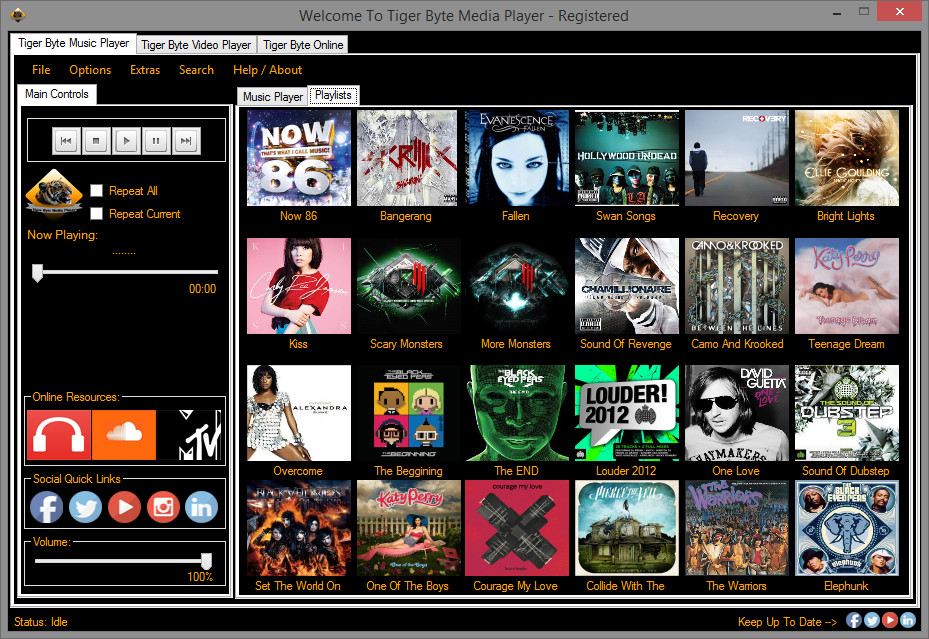Open the Teenage Dream album cover
The width and height of the screenshot is (929, 639).
pos(847,286)
